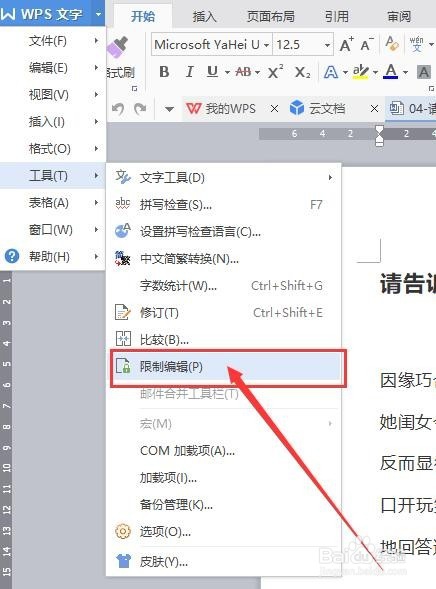Open the phonetic guide wén icon

pos(416,44)
